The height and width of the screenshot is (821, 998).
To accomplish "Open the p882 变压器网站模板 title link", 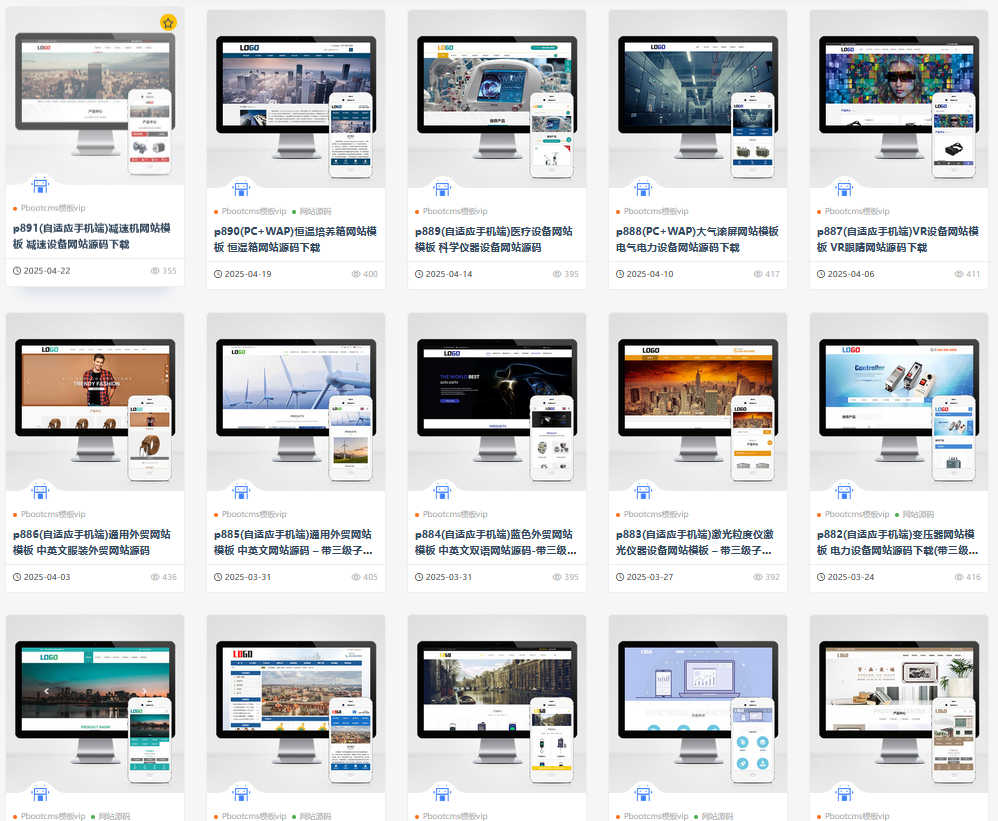I will point(898,542).
